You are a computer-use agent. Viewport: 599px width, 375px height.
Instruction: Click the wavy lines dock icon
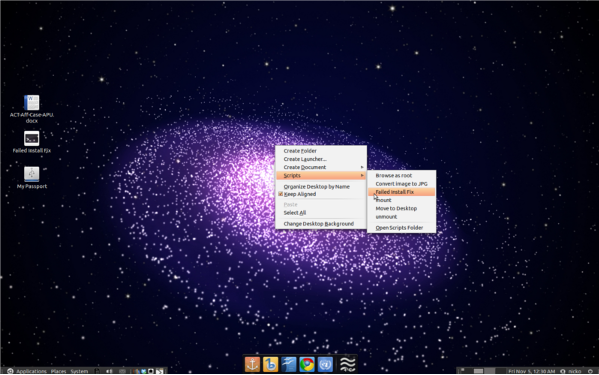[x=348, y=364]
